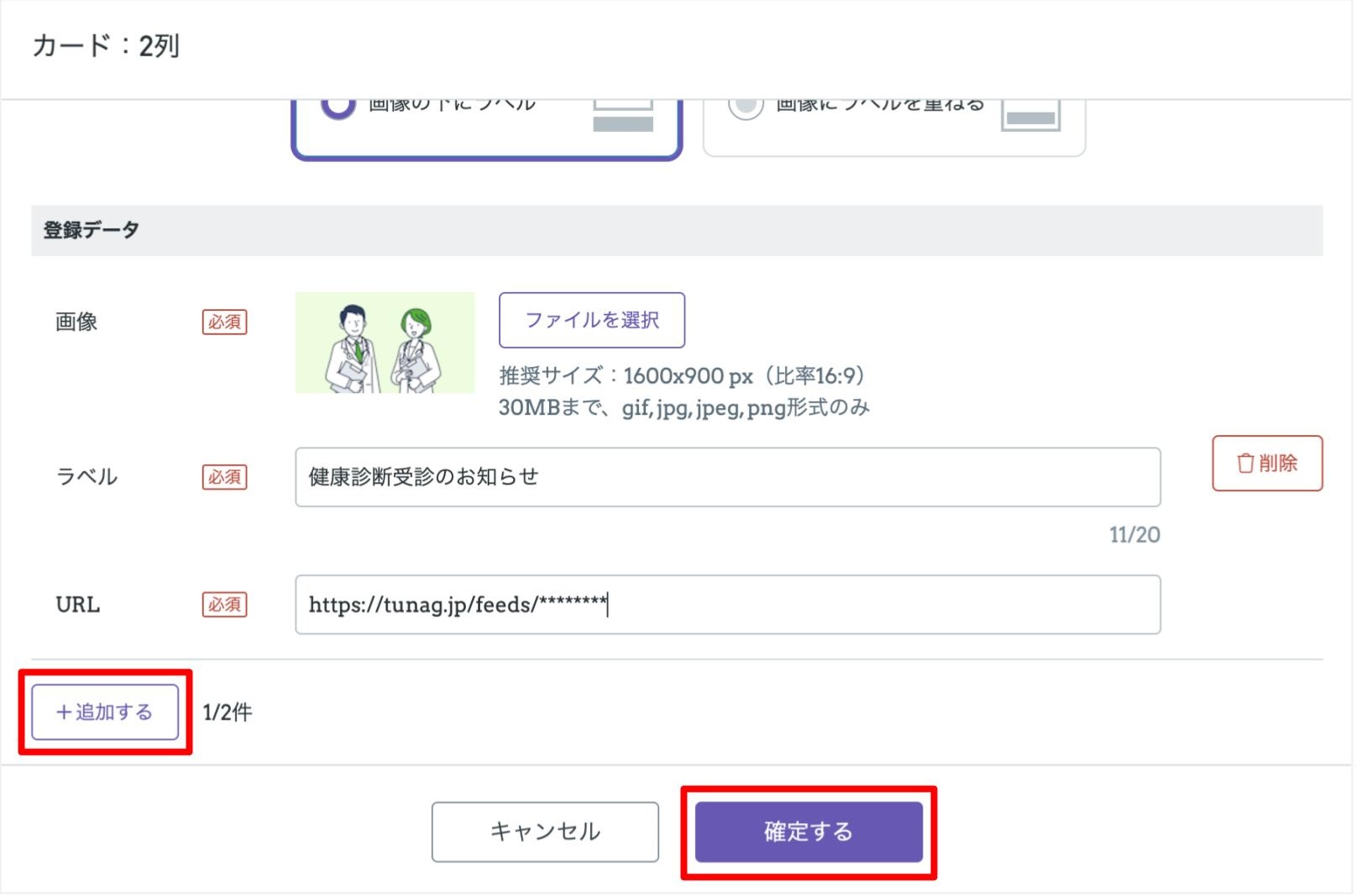Image resolution: width=1356 pixels, height=896 pixels.
Task: Click the キャンセル button
Action: point(546,832)
